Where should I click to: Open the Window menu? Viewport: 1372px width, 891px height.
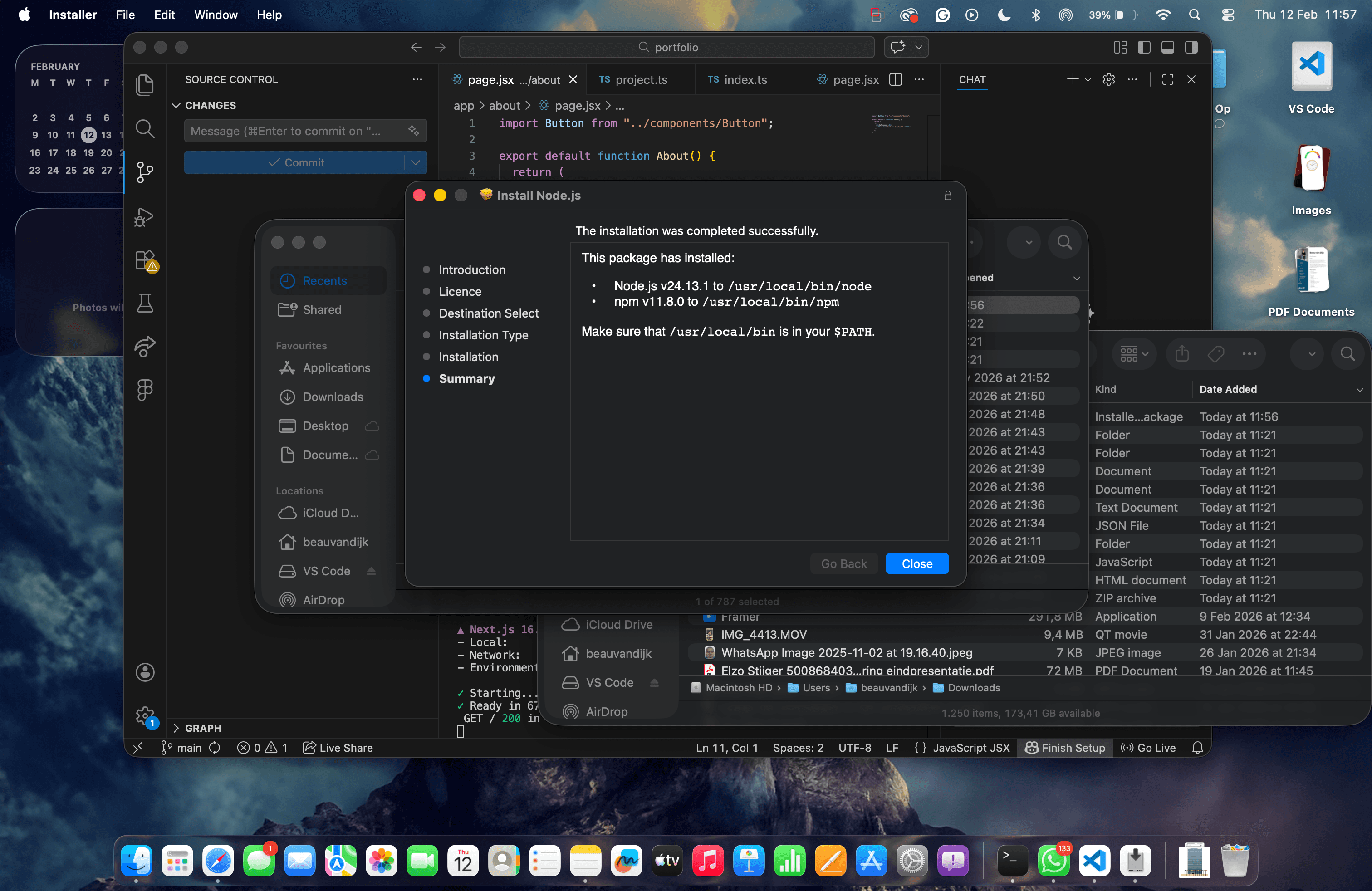click(216, 15)
